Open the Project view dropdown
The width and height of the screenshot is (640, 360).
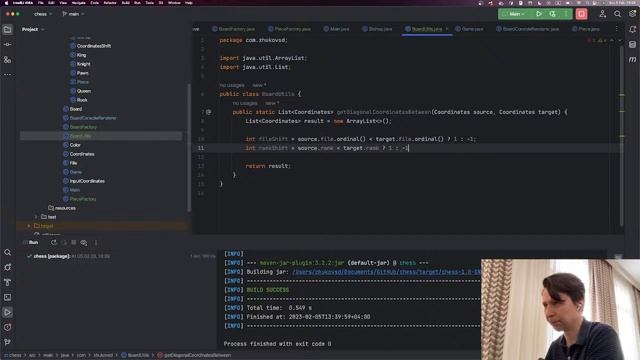pos(33,29)
